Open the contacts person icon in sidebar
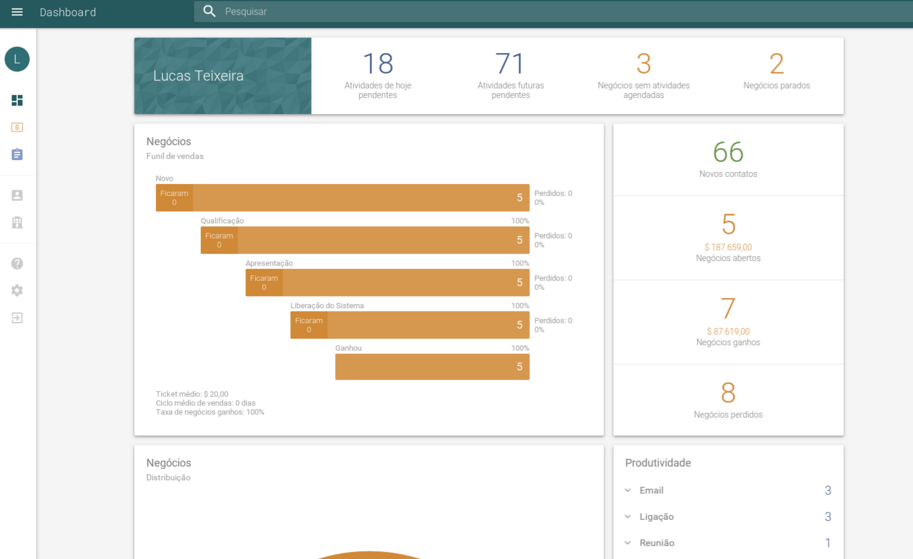 [x=17, y=195]
